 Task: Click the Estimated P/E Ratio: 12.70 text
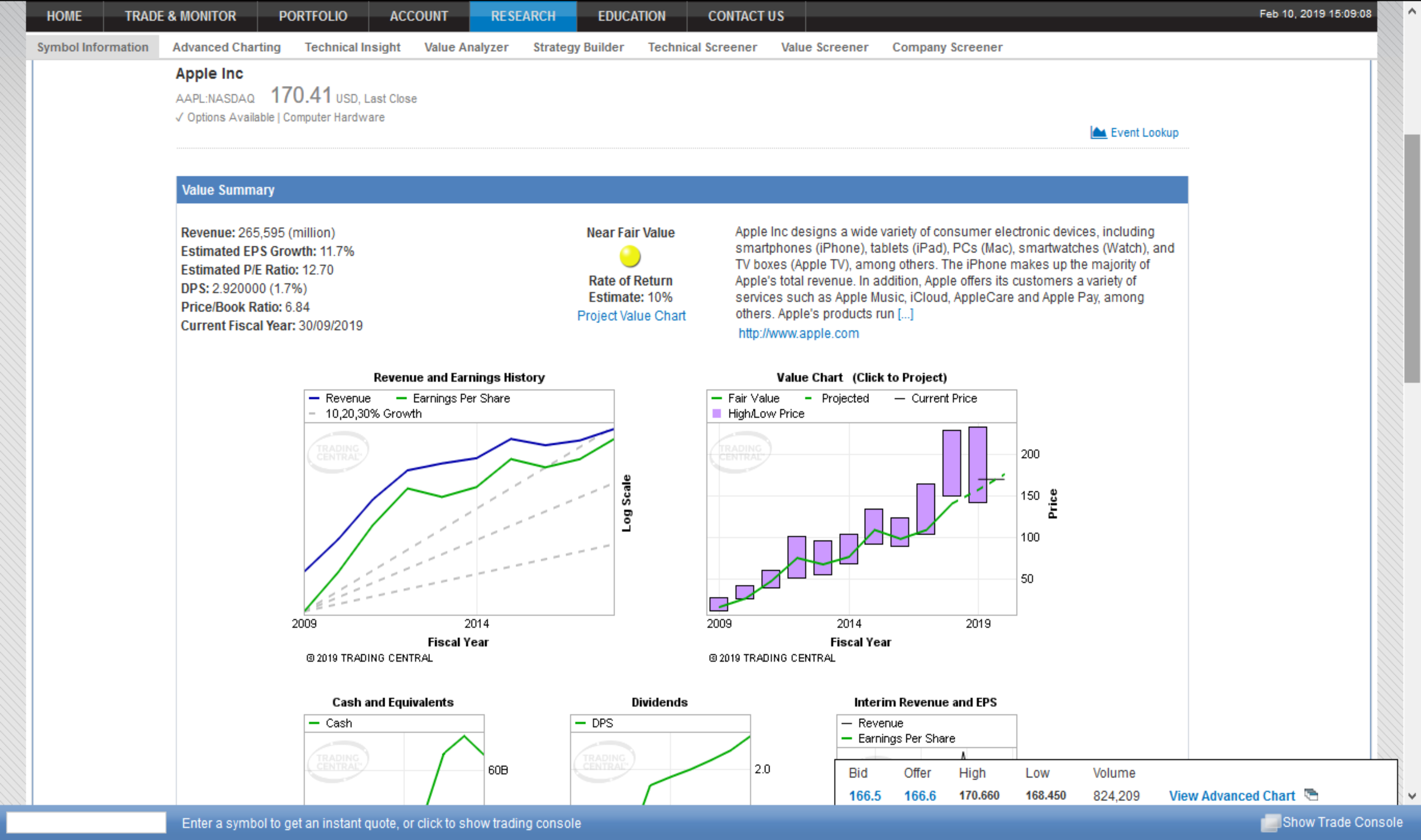[257, 270]
